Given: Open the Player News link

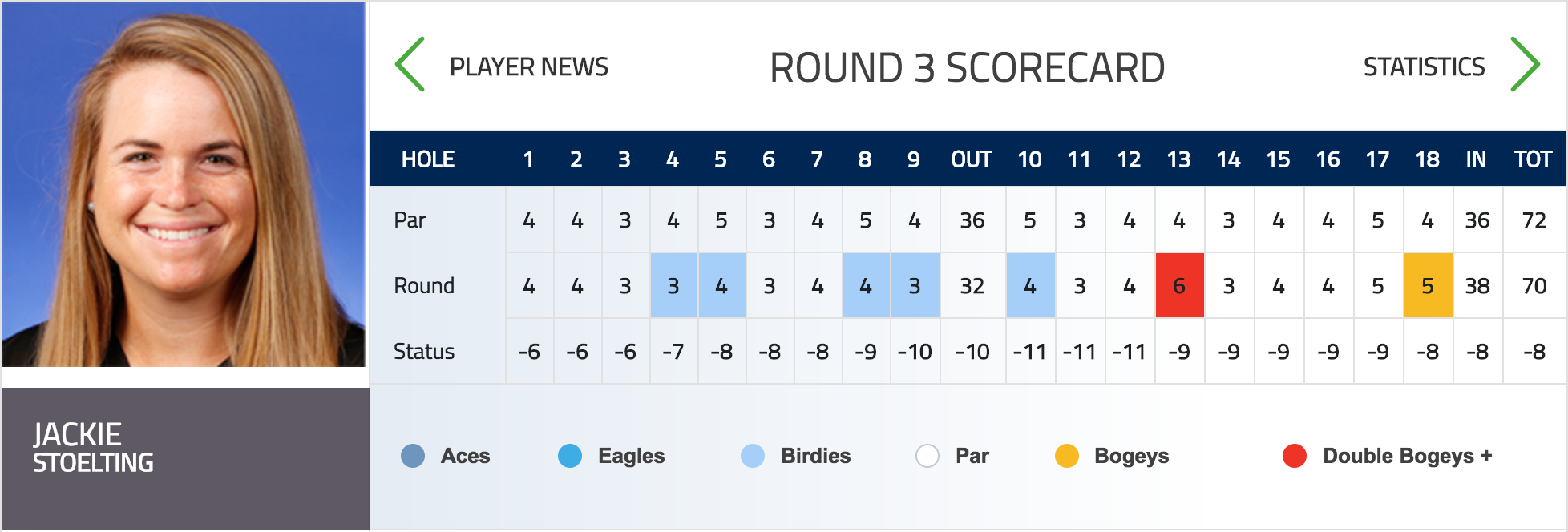Looking at the screenshot, I should (529, 66).
